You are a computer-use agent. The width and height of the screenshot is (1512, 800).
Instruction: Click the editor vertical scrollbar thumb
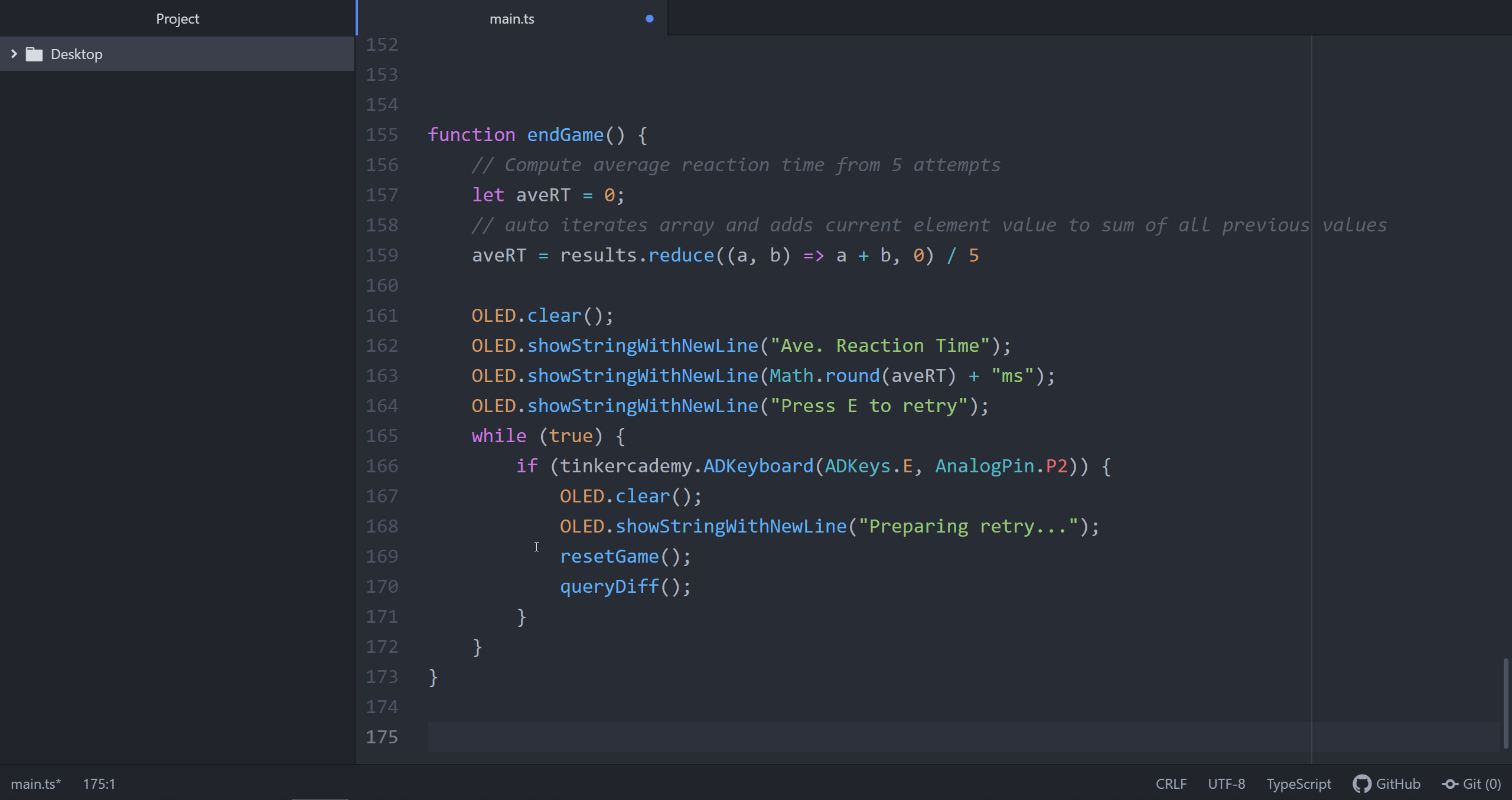(x=1506, y=703)
